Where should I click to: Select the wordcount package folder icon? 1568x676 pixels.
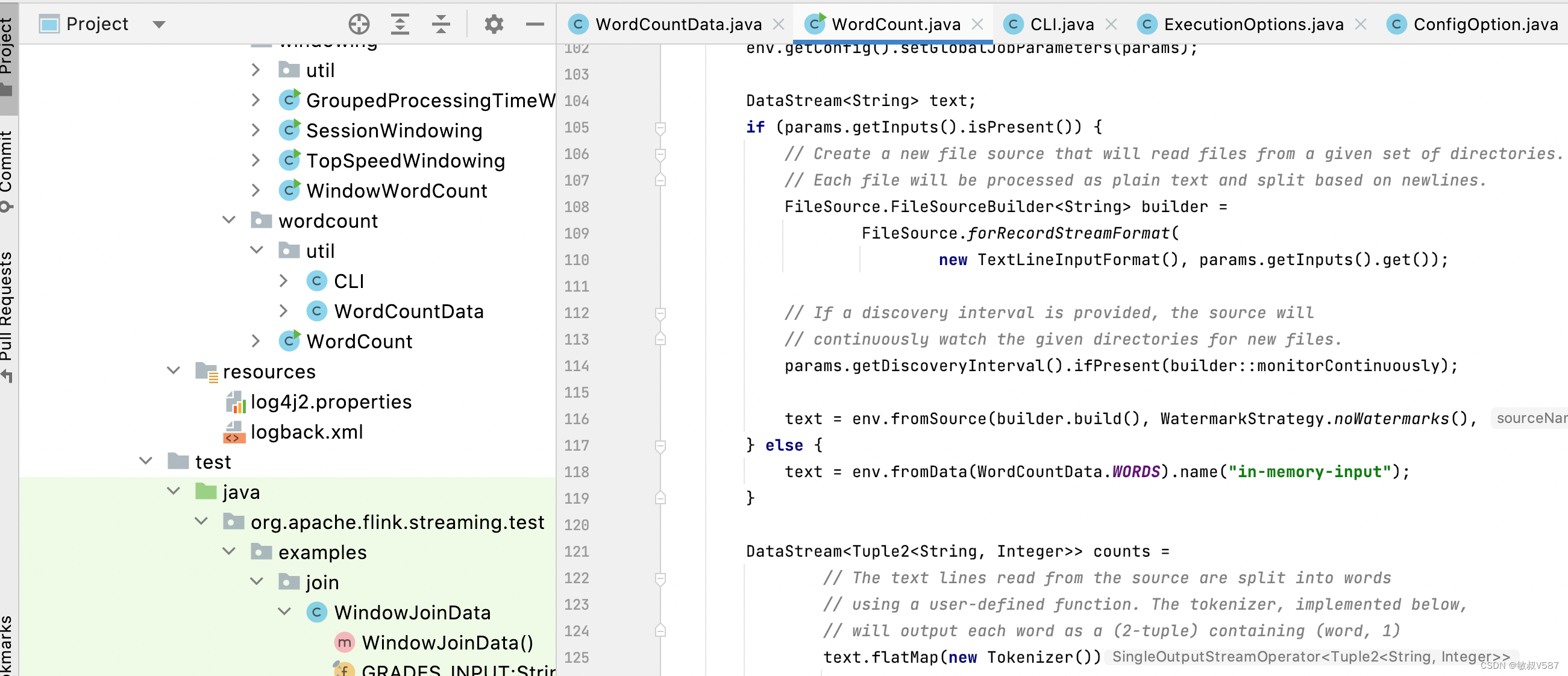coord(262,220)
